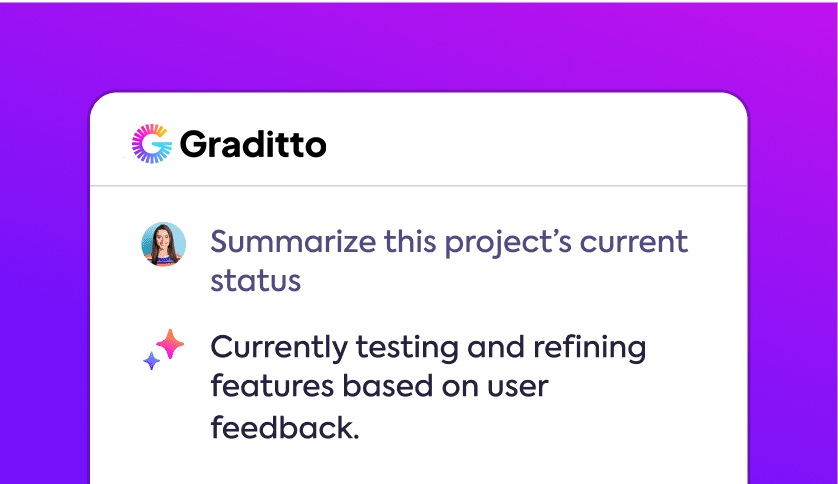Click the word "Currently" in the AI reply
Image resolution: width=838 pixels, height=484 pixels.
coord(279,348)
